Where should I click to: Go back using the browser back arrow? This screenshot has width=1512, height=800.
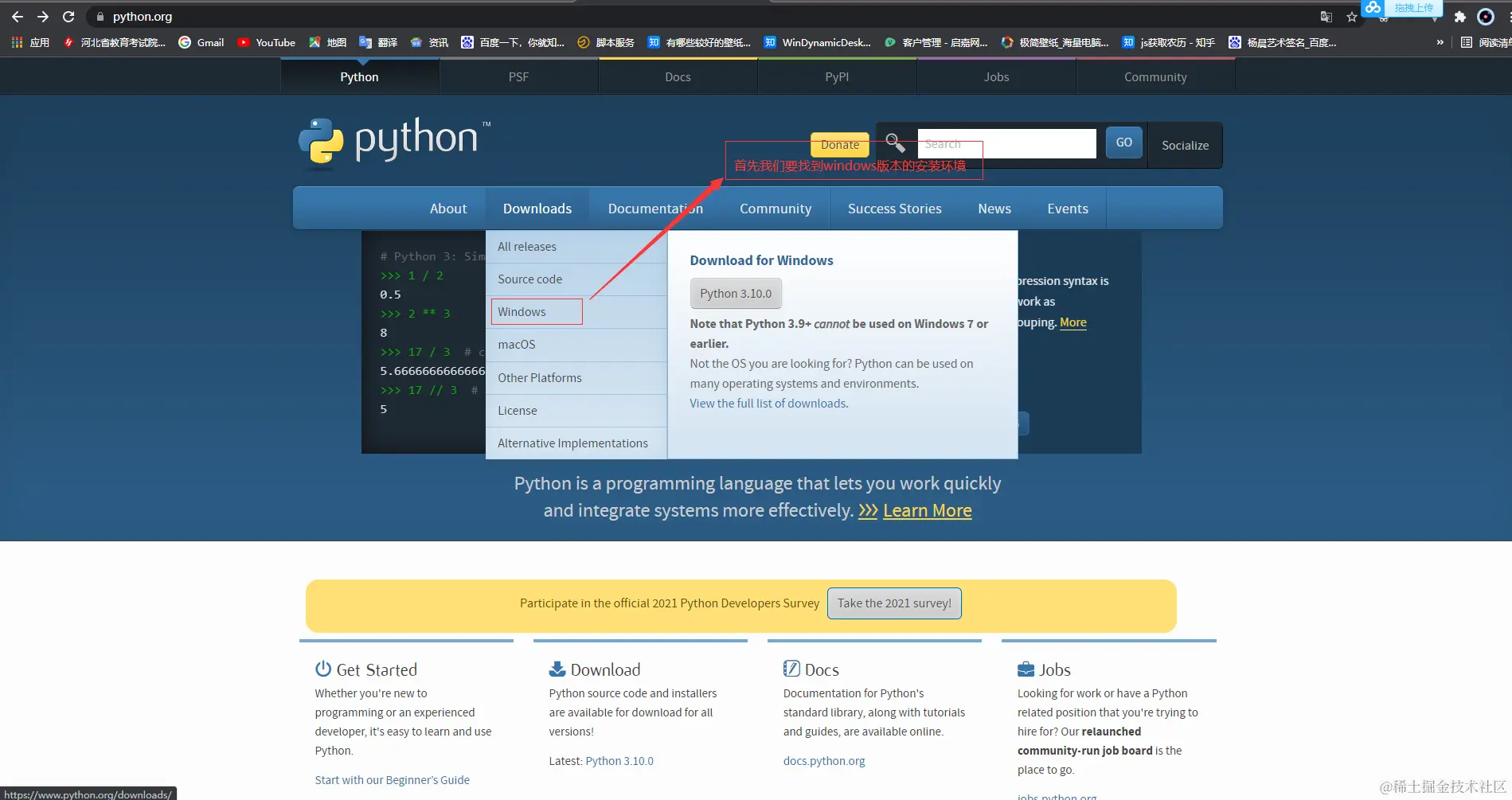[x=18, y=17]
